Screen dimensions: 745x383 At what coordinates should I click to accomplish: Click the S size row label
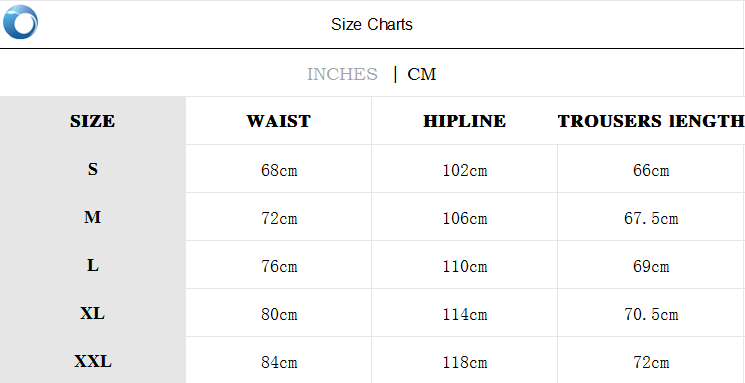tap(93, 169)
